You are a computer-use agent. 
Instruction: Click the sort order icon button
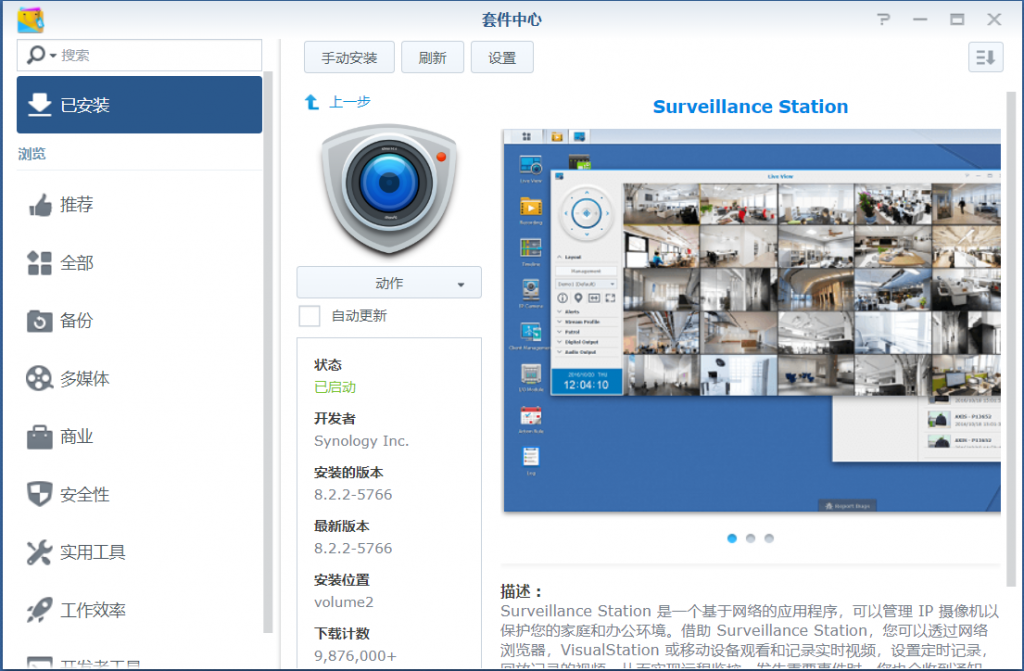[x=985, y=57]
